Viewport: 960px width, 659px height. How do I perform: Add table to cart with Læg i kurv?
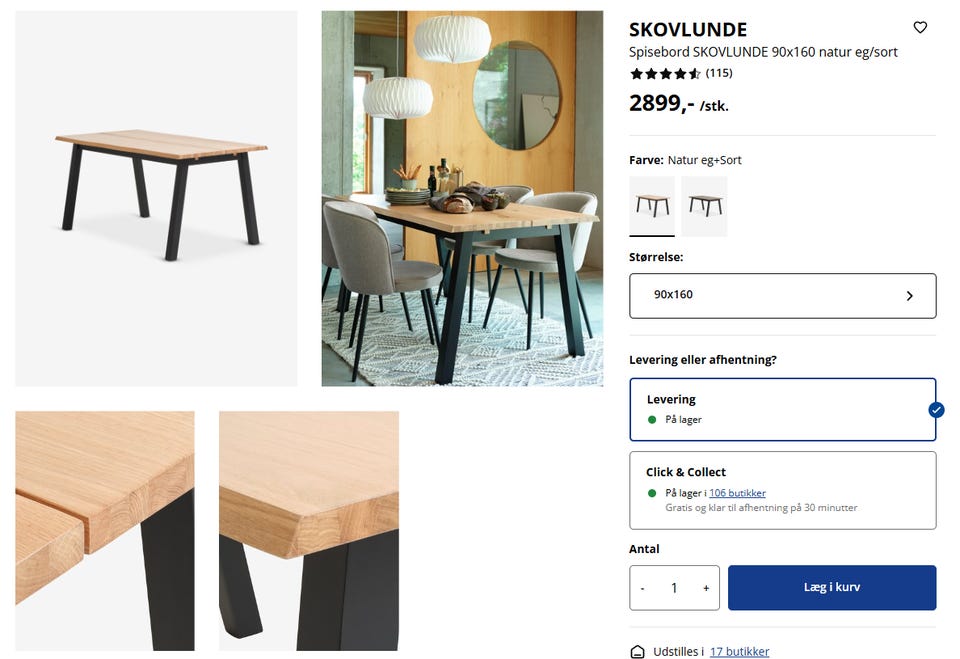click(831, 587)
